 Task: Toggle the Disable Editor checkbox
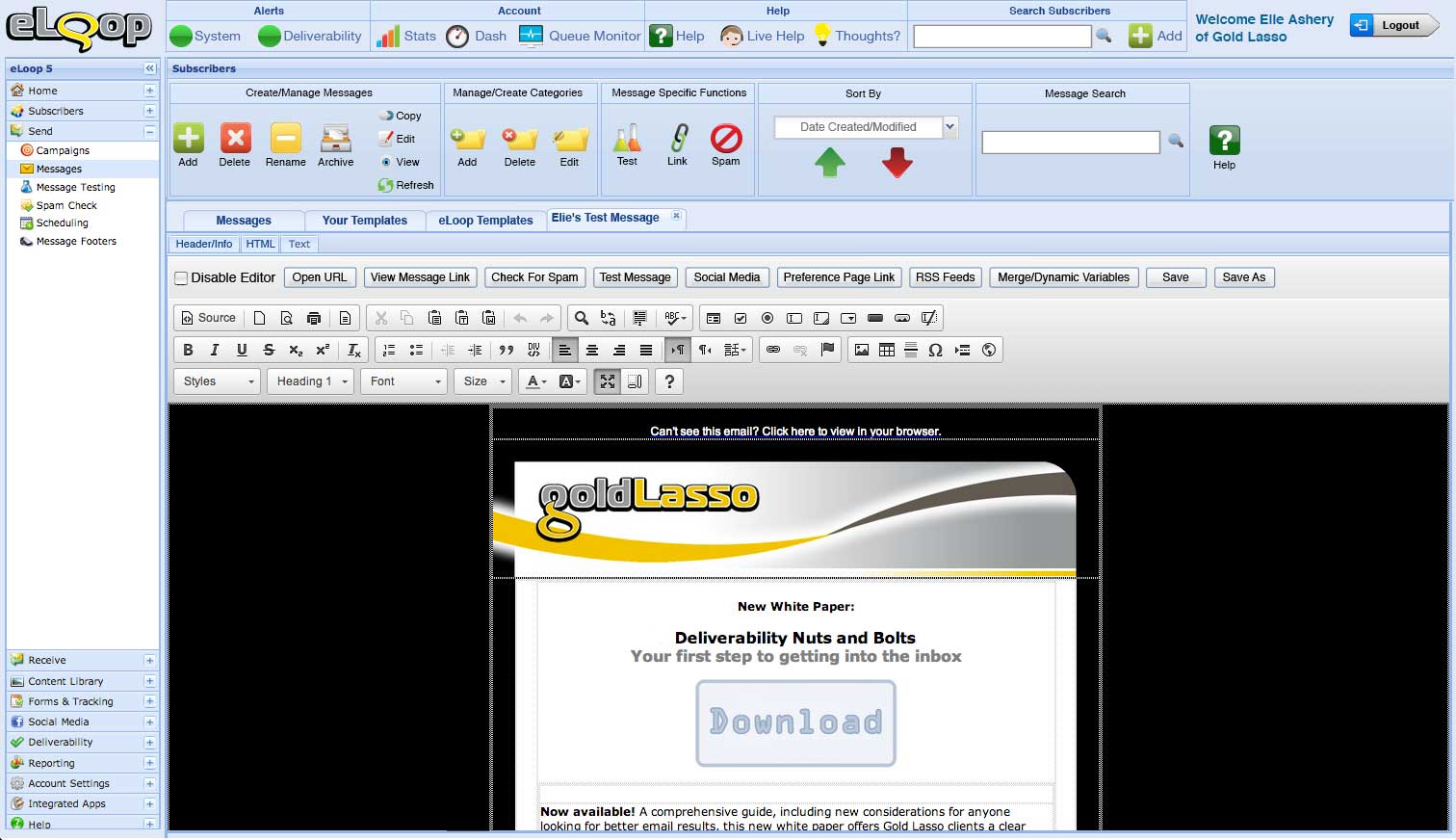[x=181, y=278]
